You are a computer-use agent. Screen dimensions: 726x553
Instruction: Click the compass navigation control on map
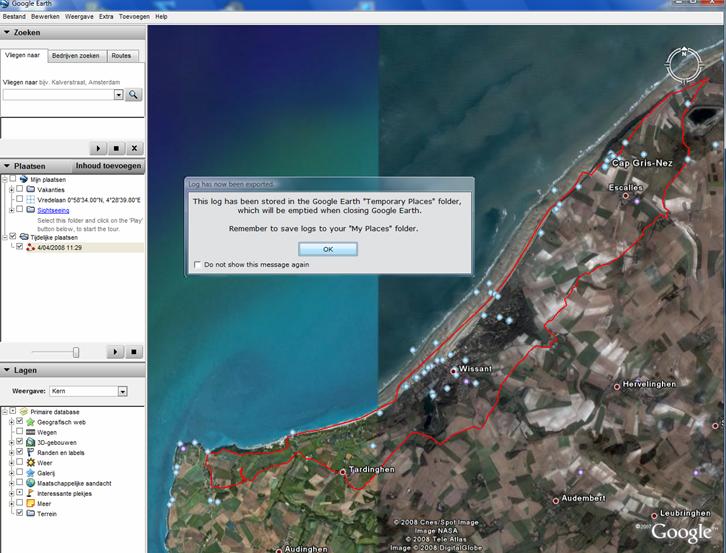click(684, 65)
